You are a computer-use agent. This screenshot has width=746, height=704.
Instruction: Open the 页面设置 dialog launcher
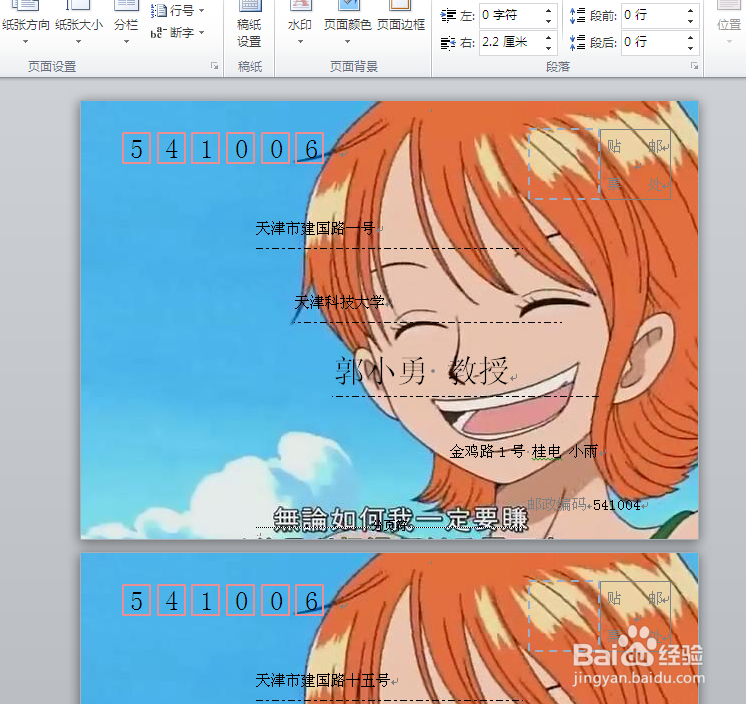[215, 66]
